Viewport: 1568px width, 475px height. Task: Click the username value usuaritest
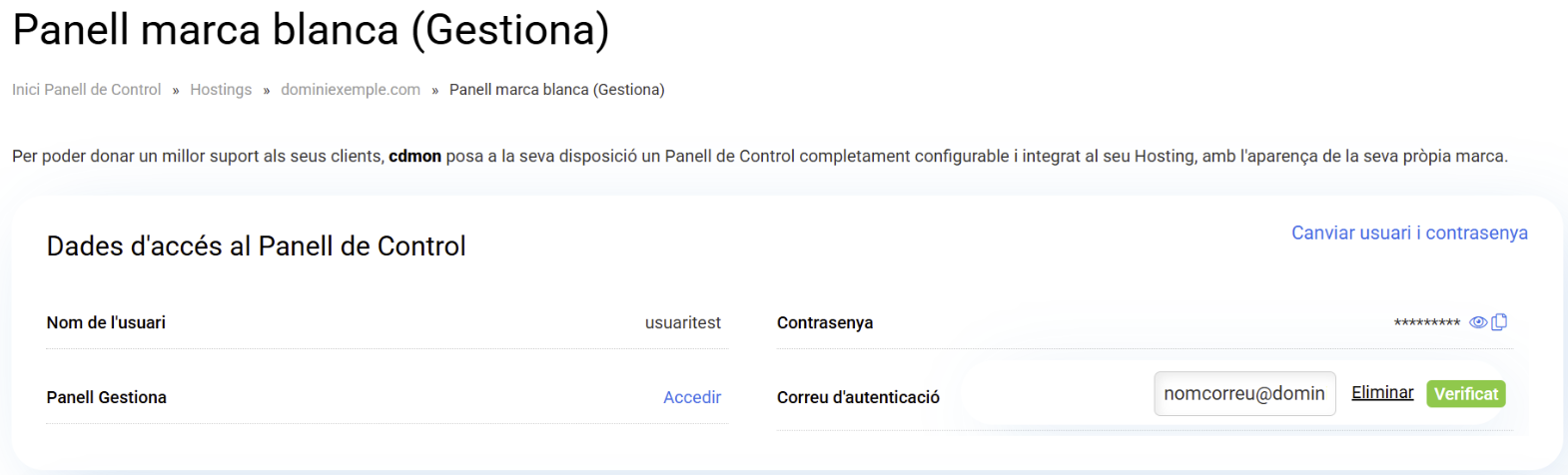(x=683, y=322)
